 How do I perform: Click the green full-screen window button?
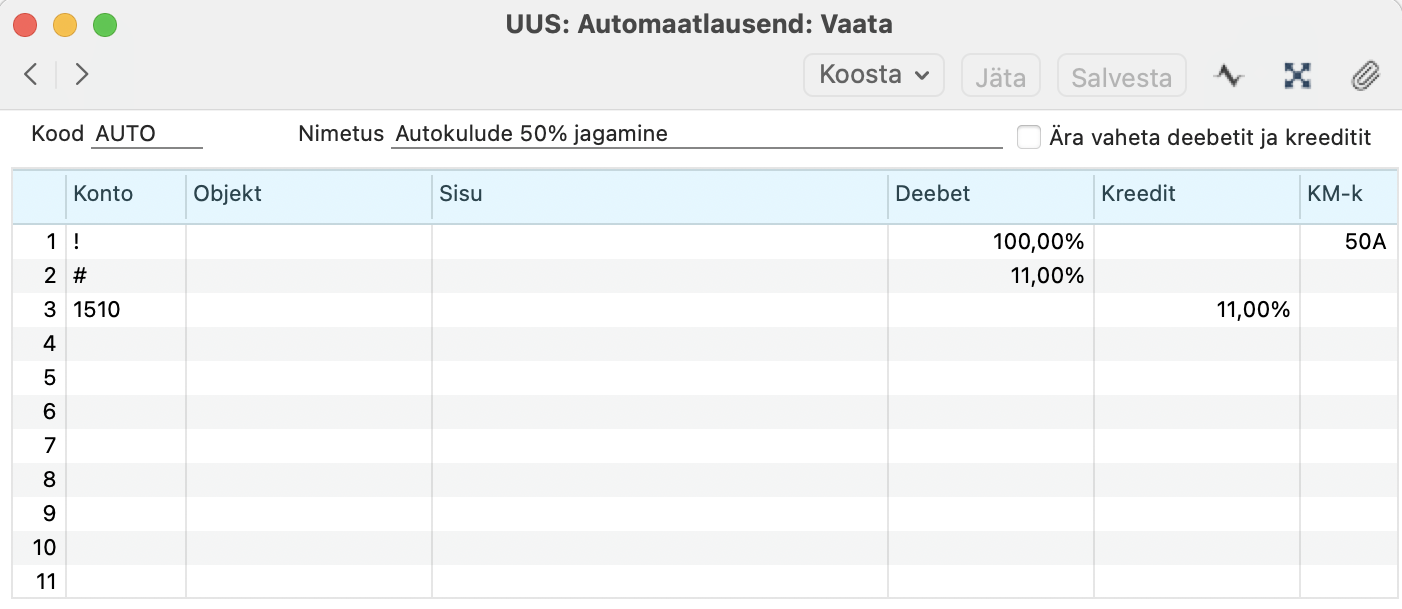[x=104, y=25]
